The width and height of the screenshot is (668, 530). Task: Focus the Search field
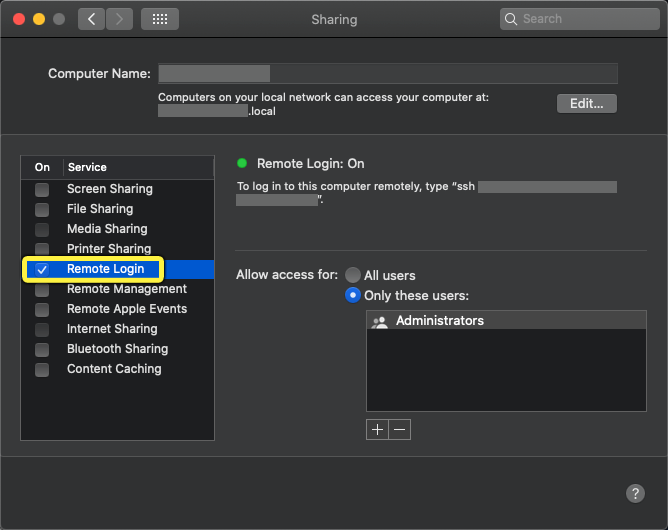[x=580, y=19]
